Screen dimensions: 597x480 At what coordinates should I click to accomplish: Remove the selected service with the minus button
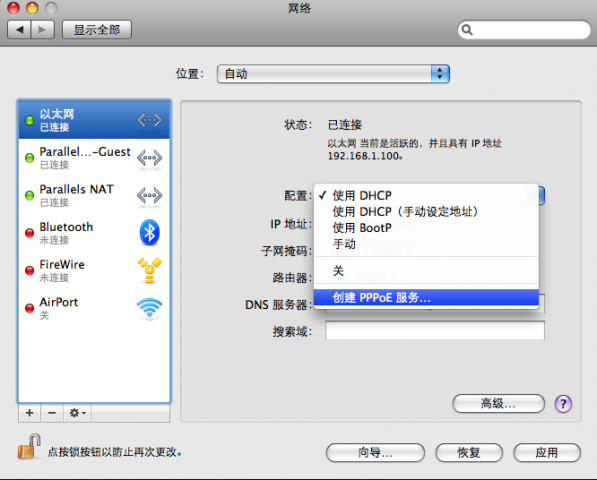pyautogui.click(x=52, y=413)
